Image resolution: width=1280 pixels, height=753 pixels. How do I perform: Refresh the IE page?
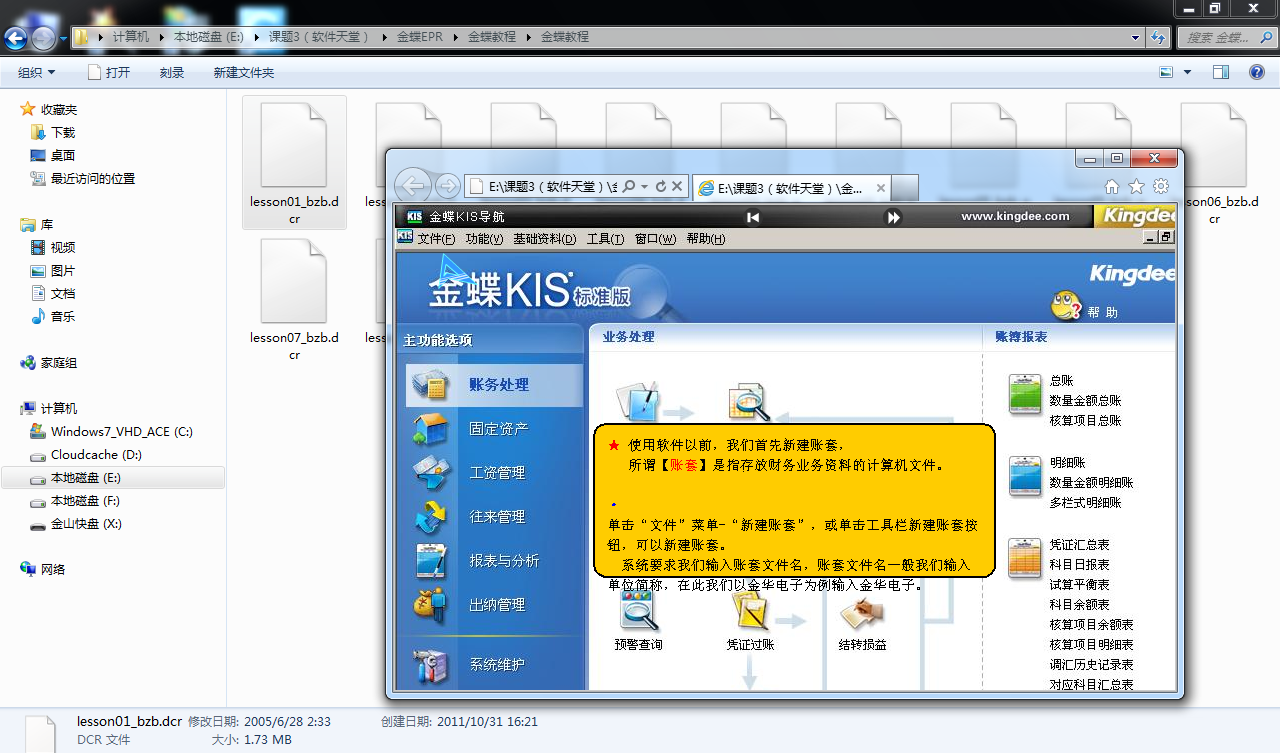(661, 186)
